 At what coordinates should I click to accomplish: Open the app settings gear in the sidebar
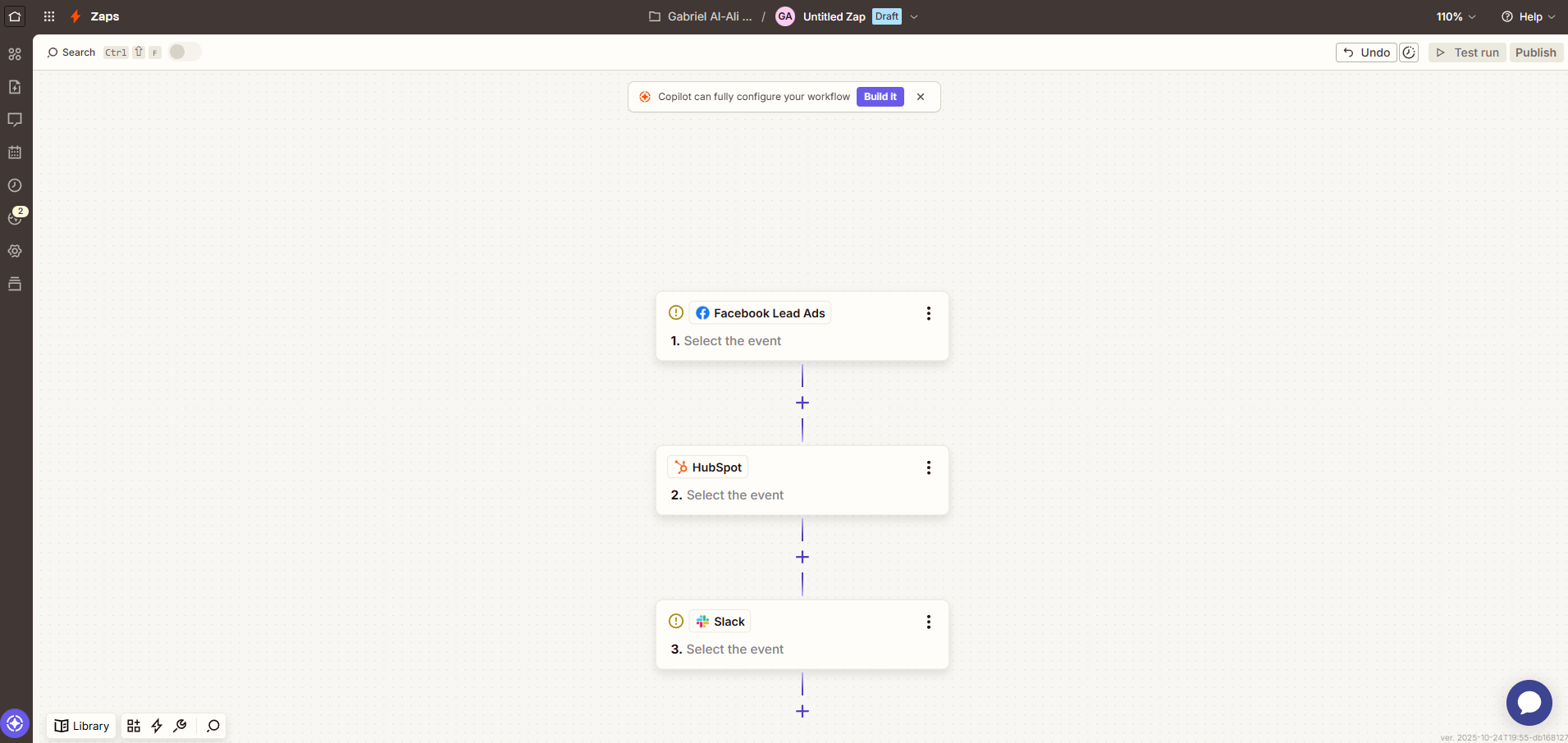tap(15, 251)
